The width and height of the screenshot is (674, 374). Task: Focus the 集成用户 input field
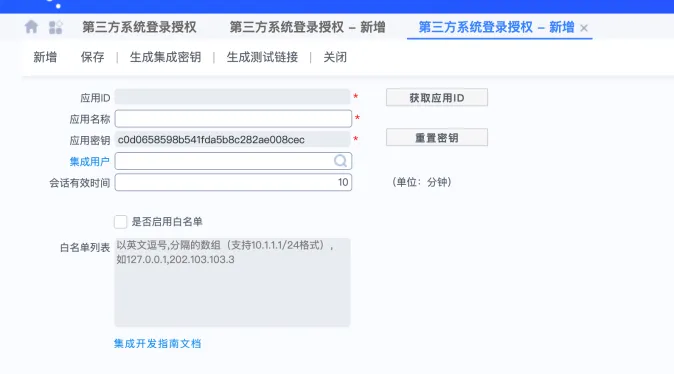click(233, 161)
